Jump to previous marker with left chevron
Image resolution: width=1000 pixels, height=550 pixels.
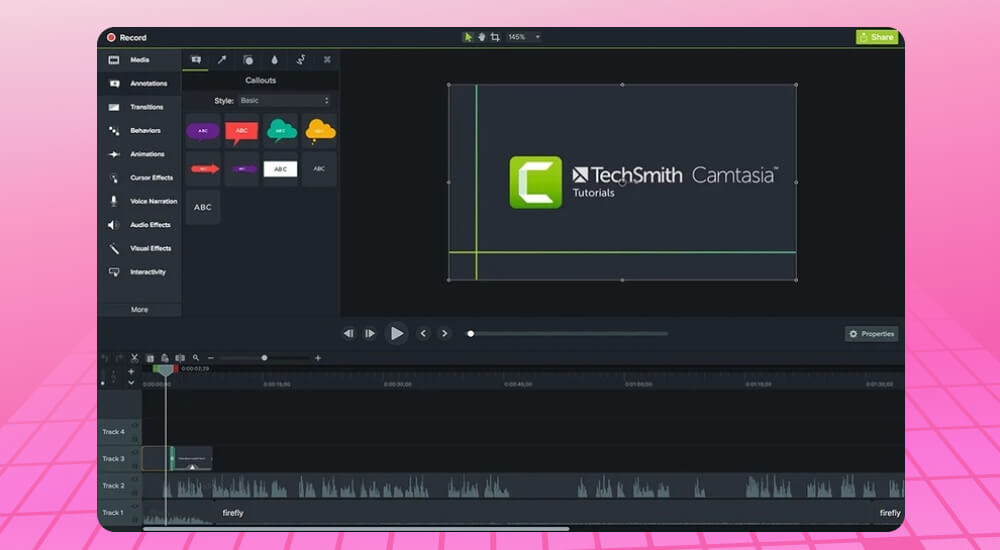(423, 334)
